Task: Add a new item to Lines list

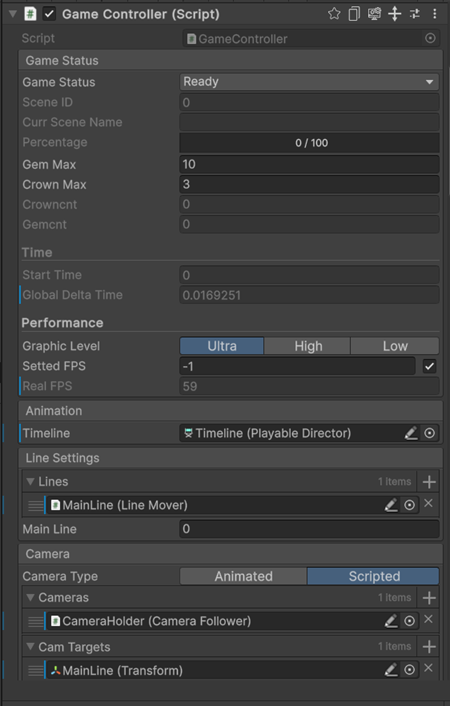Action: [x=429, y=482]
